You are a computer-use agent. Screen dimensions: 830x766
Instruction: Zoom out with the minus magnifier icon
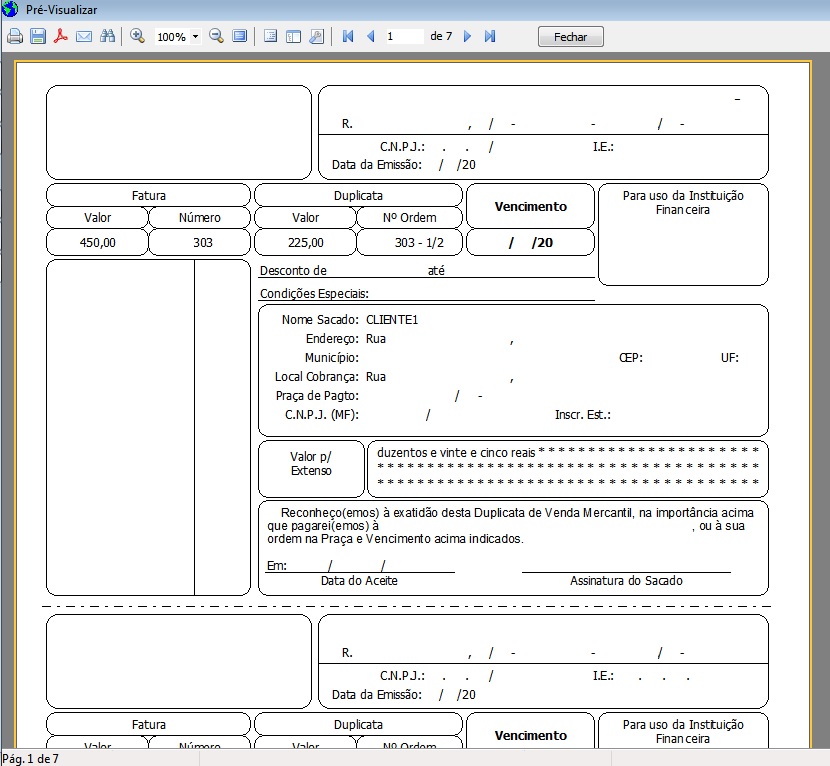(216, 36)
